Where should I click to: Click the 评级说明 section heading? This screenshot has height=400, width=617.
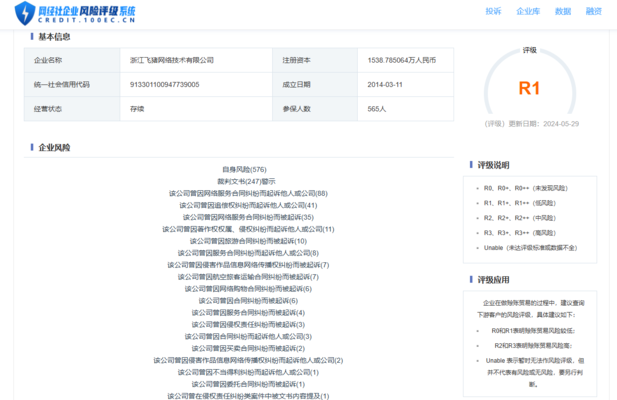click(x=492, y=165)
